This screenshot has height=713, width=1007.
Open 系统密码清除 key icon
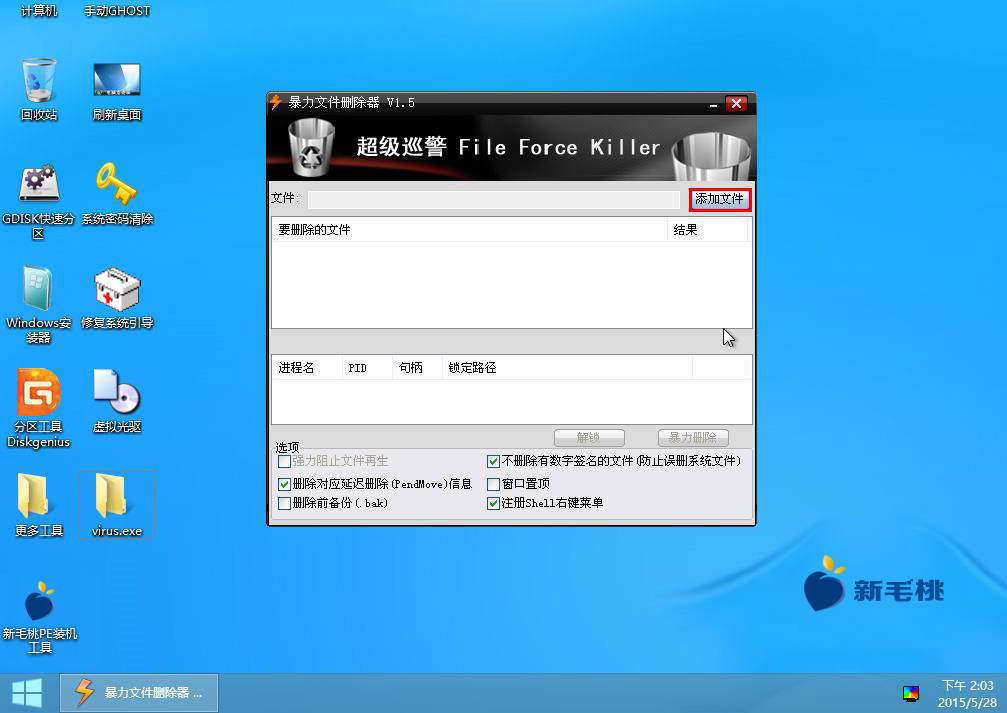point(117,195)
